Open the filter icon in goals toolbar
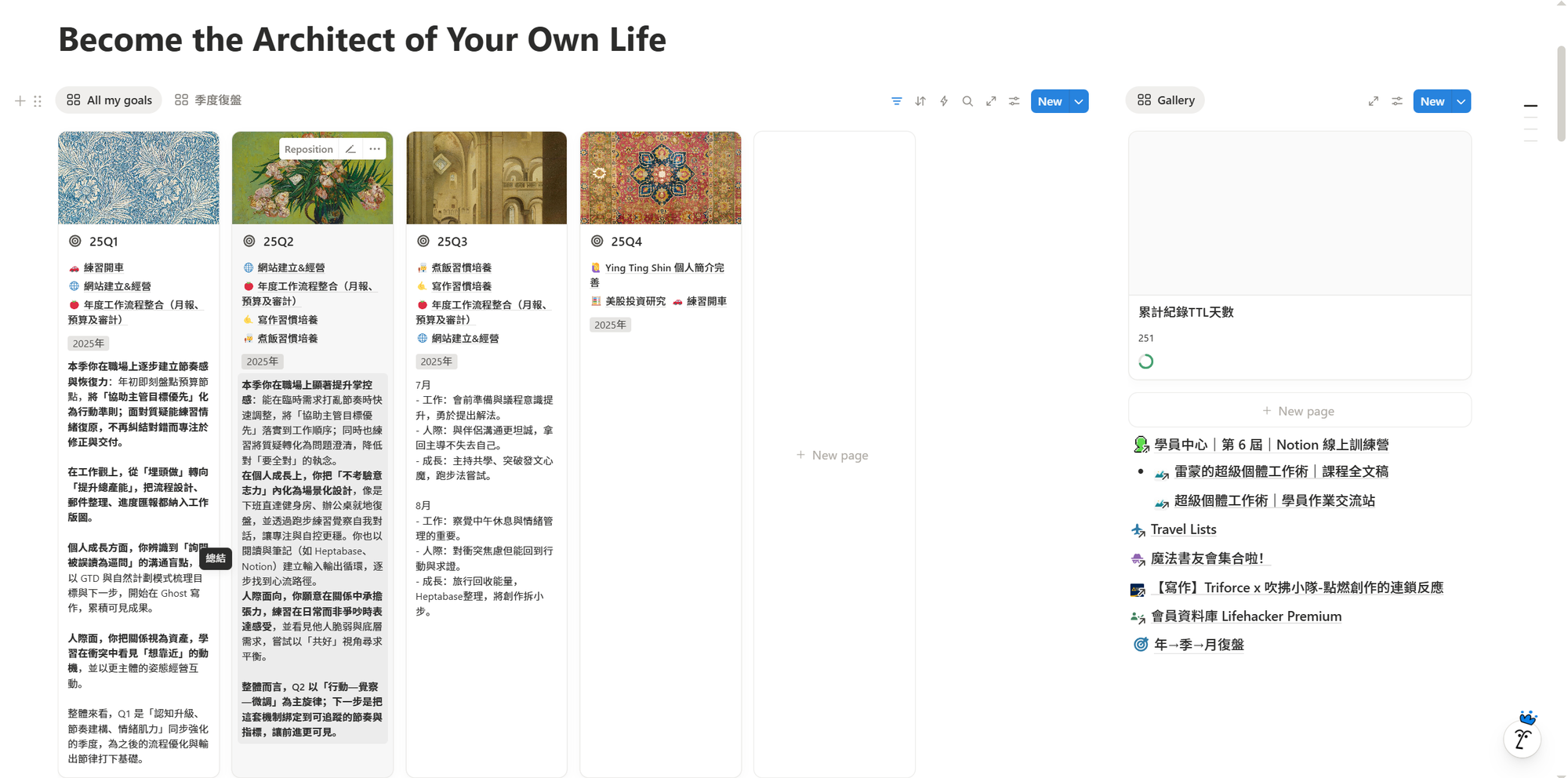The height and width of the screenshot is (778, 1568). [897, 101]
